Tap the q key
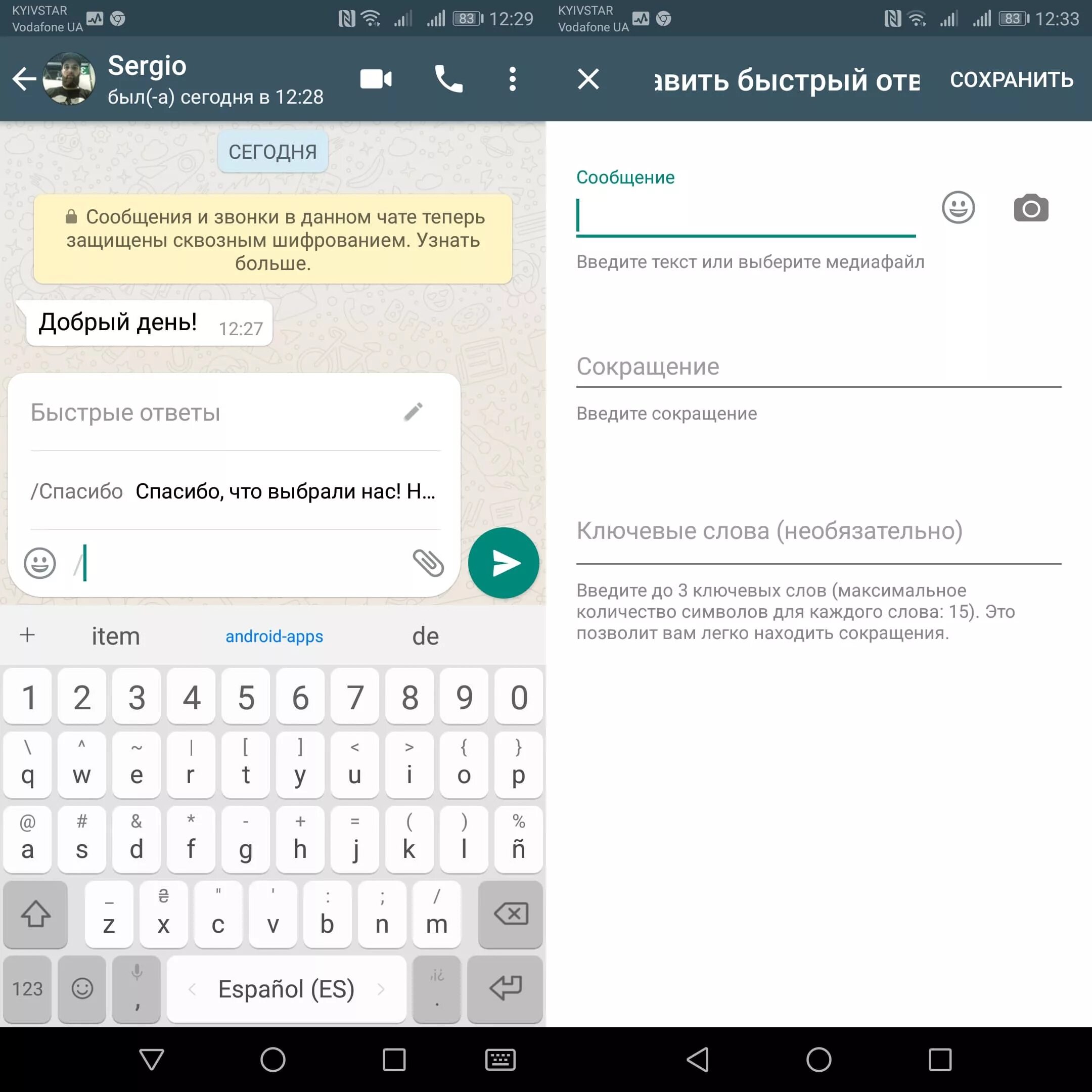This screenshot has height=1092, width=1092. click(x=27, y=764)
